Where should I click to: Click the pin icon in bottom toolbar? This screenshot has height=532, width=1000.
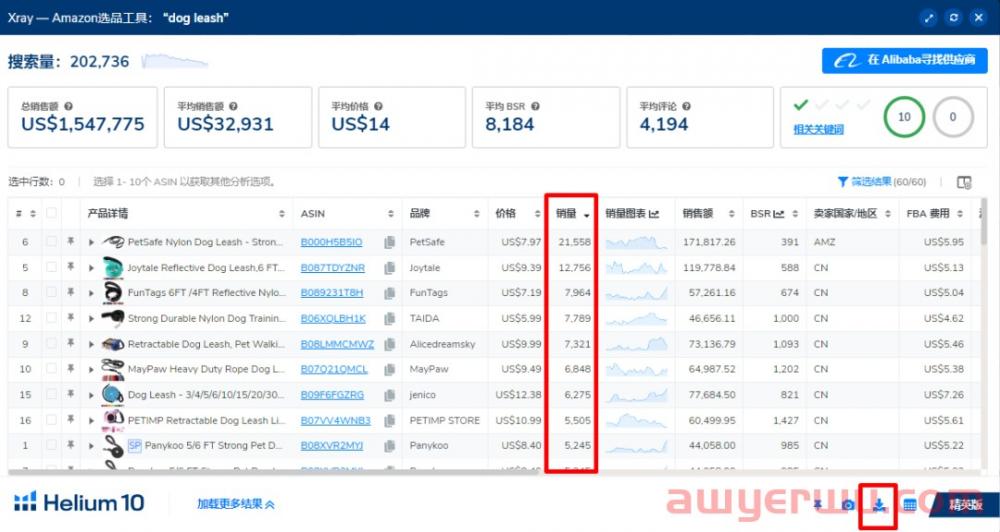818,505
